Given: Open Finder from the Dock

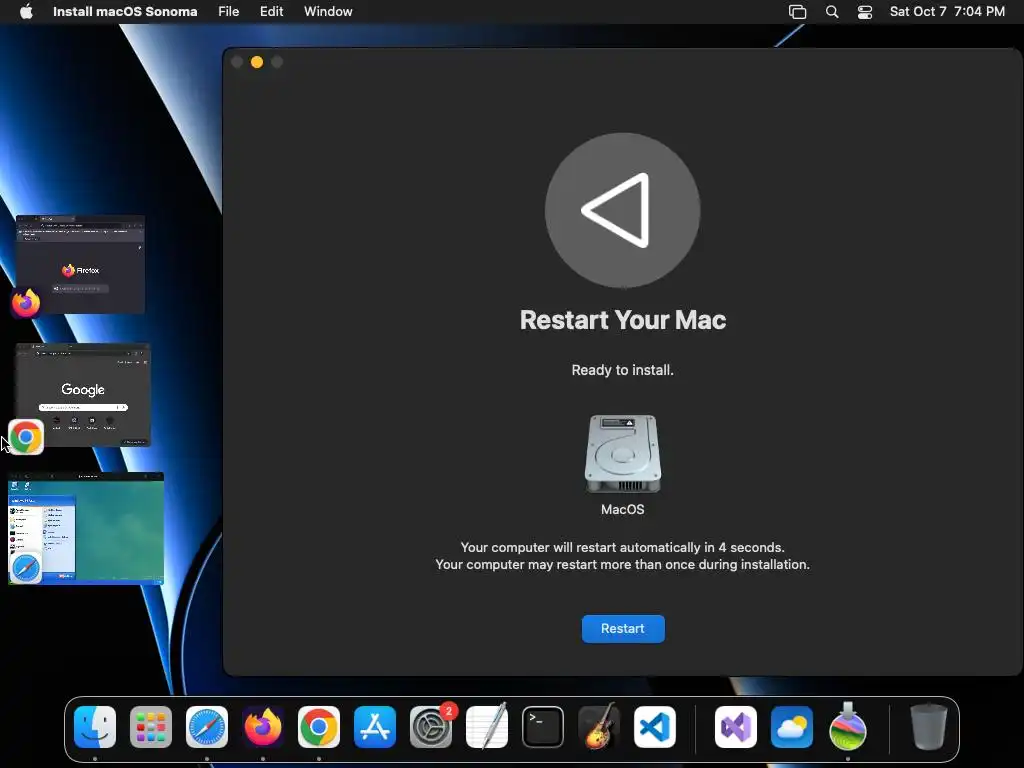Looking at the screenshot, I should point(95,727).
